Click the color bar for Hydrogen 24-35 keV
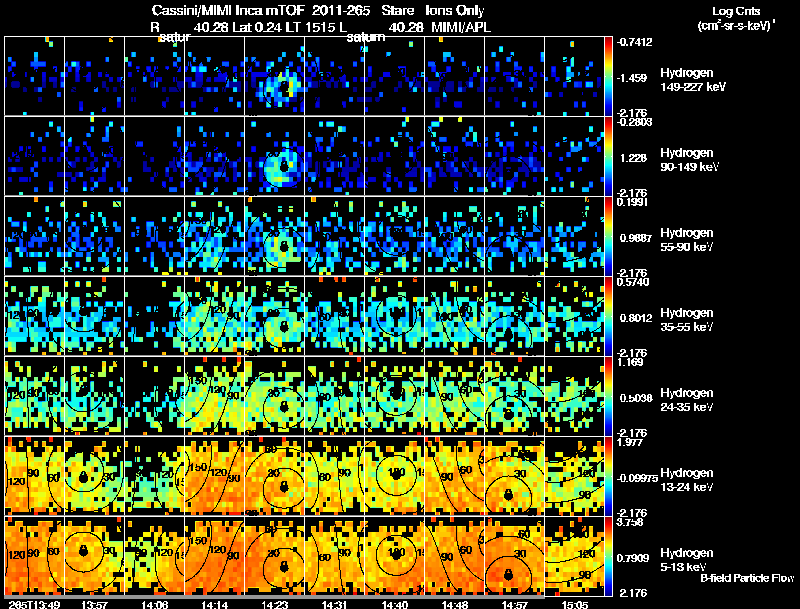800x609 pixels. point(608,396)
